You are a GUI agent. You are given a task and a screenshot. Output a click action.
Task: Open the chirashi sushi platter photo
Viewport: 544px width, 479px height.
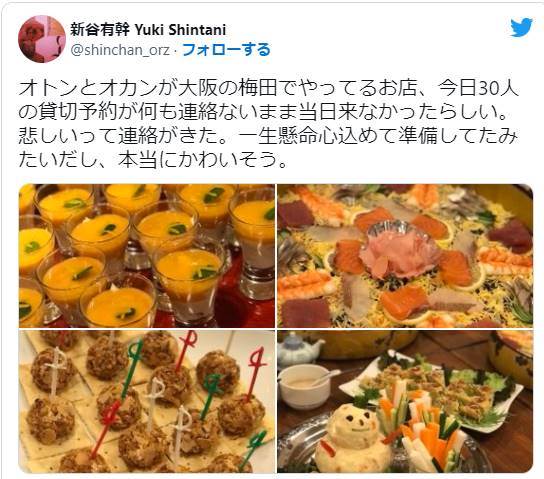point(405,256)
